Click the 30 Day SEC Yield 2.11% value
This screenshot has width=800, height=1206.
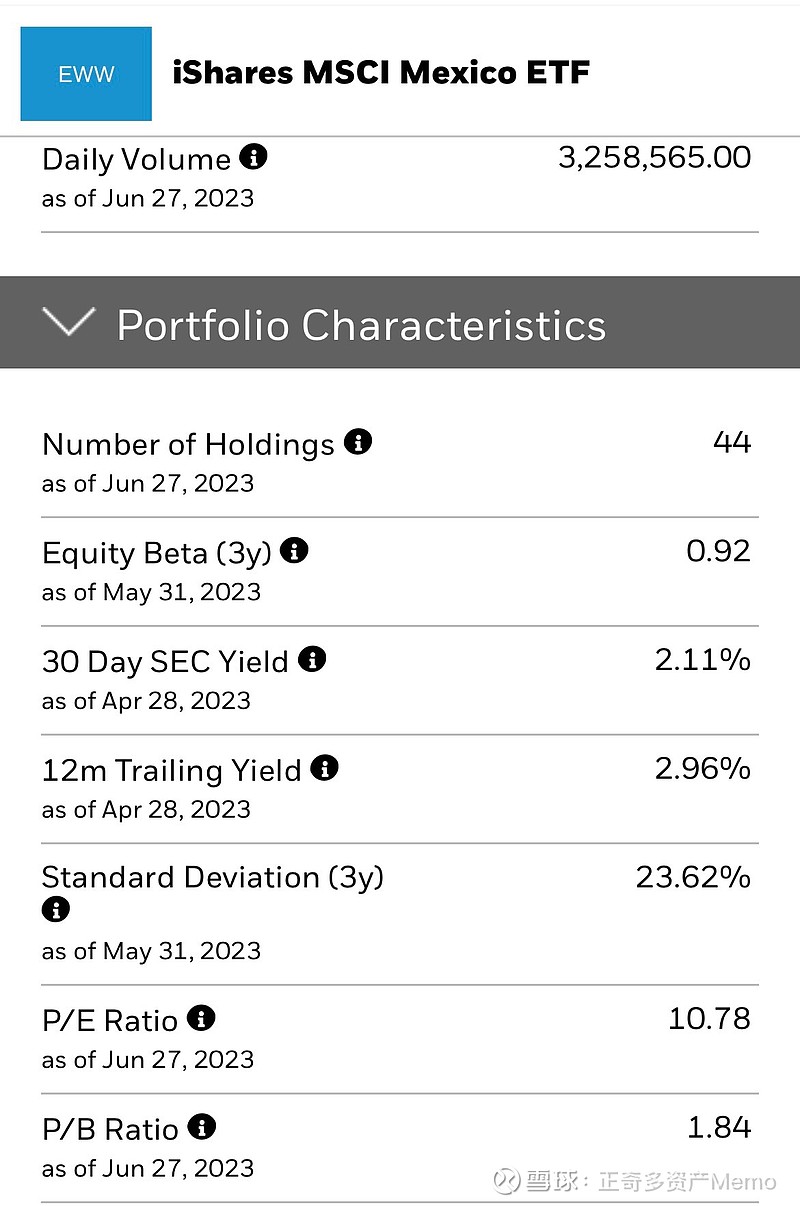click(x=702, y=659)
